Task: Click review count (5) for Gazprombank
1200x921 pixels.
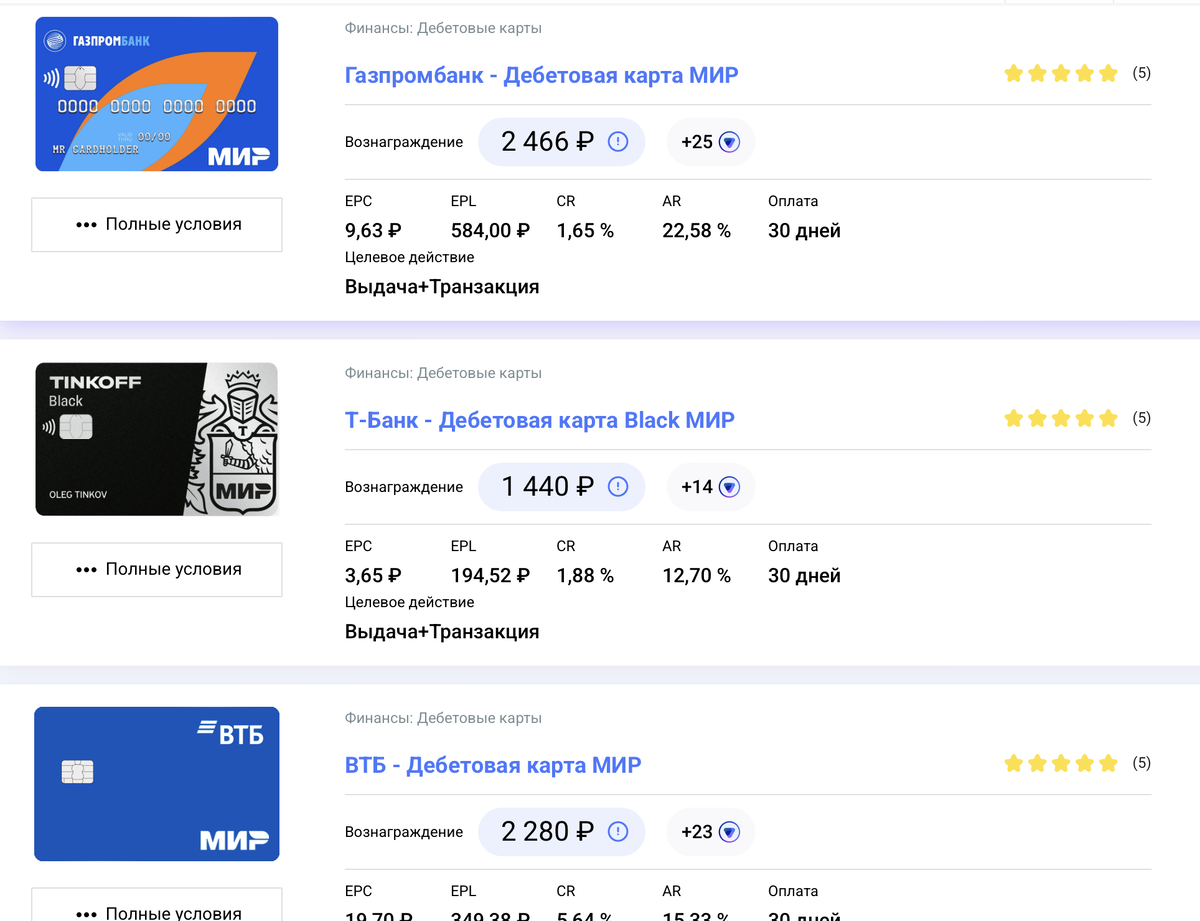Action: tap(1141, 73)
